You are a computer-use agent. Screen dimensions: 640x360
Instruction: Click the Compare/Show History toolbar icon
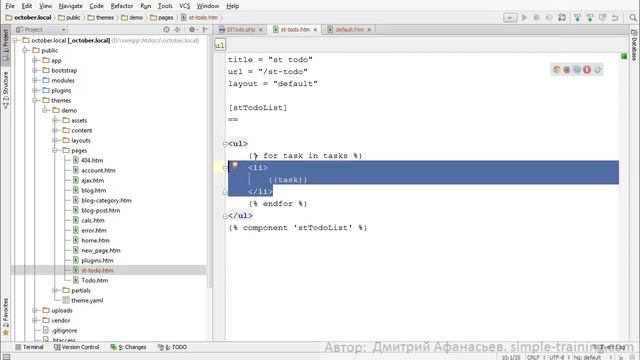coord(602,18)
